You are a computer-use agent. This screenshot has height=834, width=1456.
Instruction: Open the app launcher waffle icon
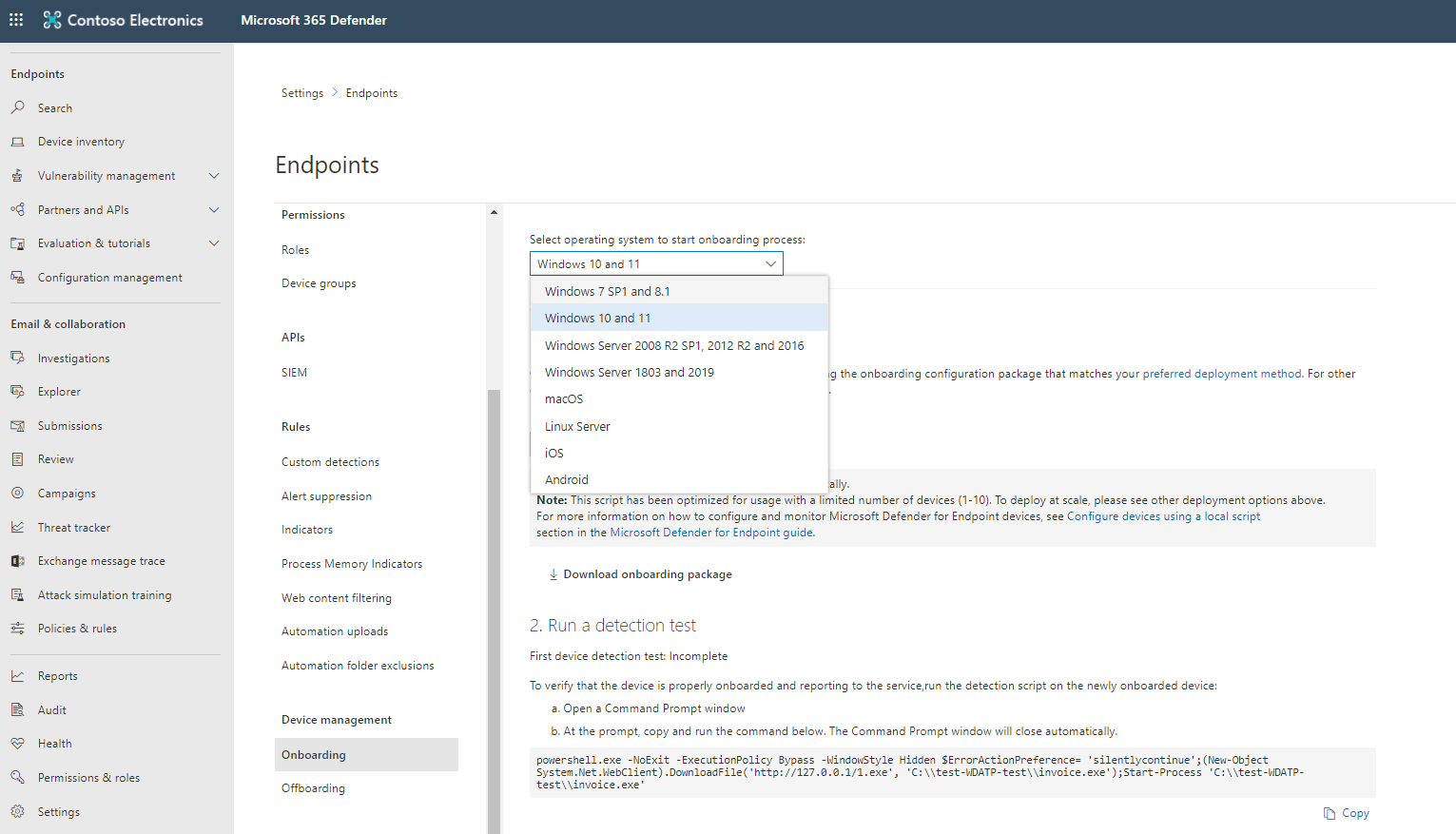16,20
